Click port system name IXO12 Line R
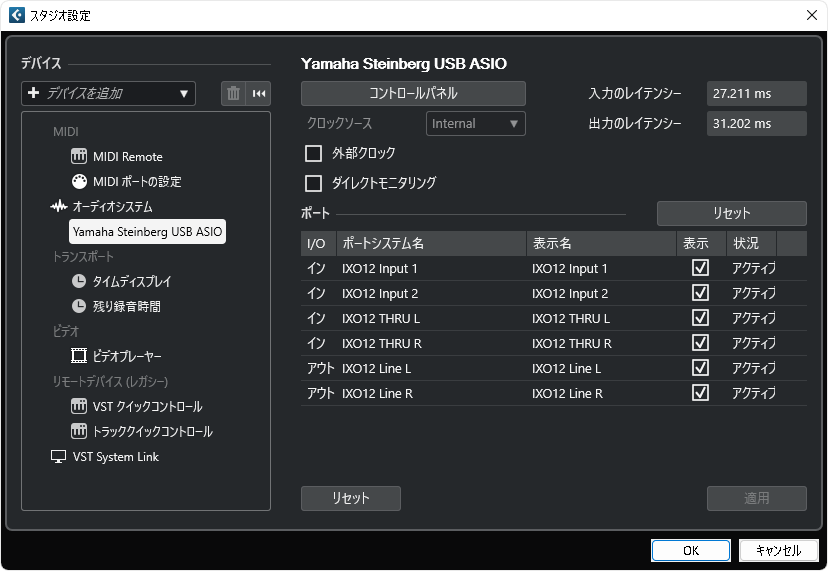Screen dimensions: 828x571 click(x=378, y=394)
